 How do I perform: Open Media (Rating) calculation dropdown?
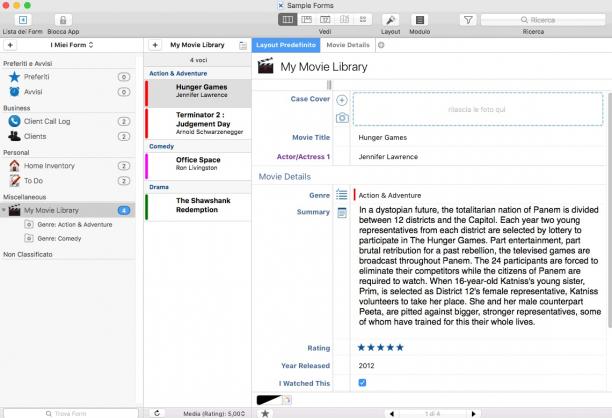(214, 413)
